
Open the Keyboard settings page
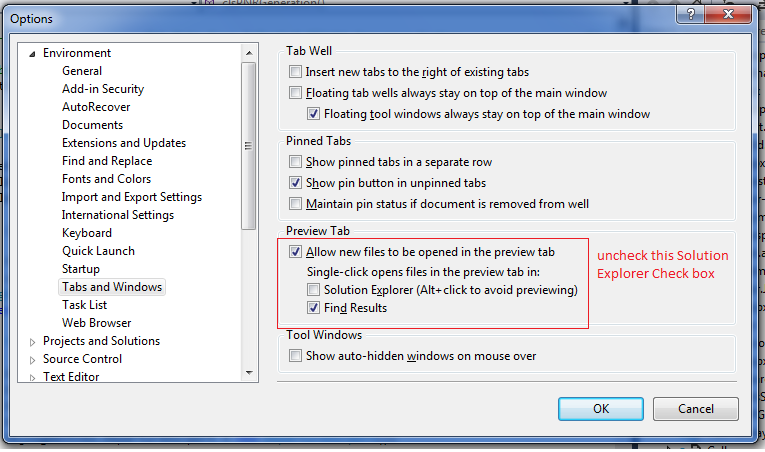pyautogui.click(x=87, y=233)
